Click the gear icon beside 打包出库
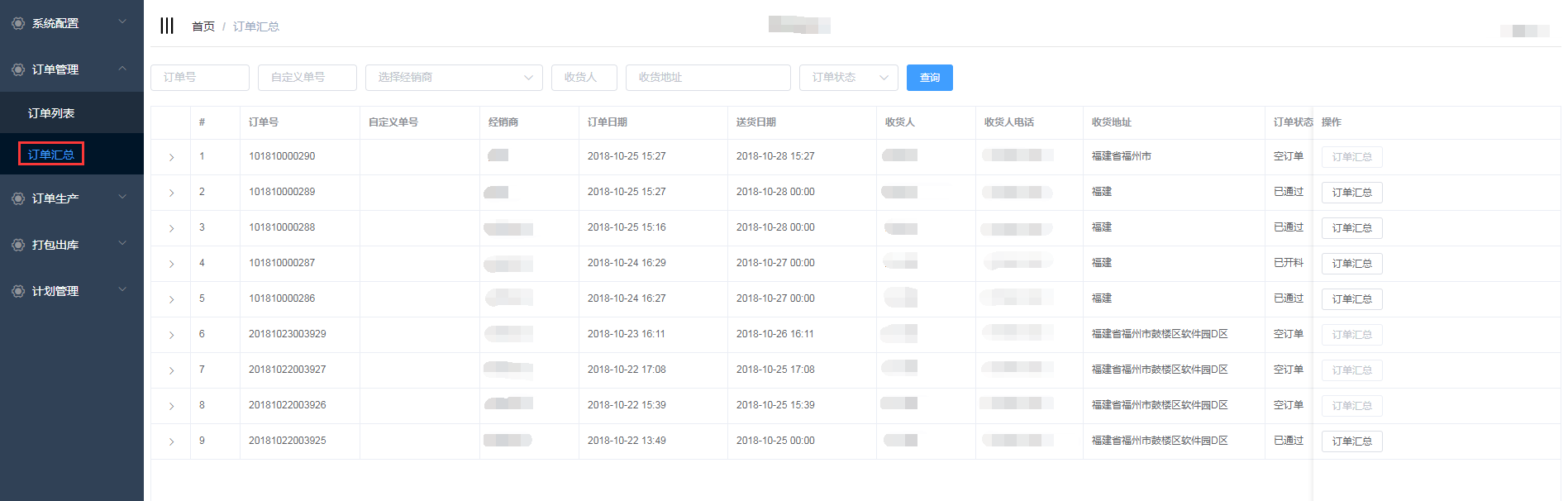 (x=18, y=245)
